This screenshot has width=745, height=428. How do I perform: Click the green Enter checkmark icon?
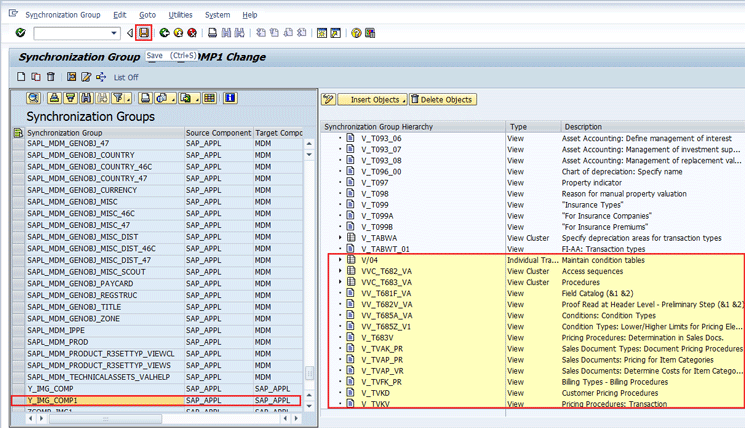[20, 33]
